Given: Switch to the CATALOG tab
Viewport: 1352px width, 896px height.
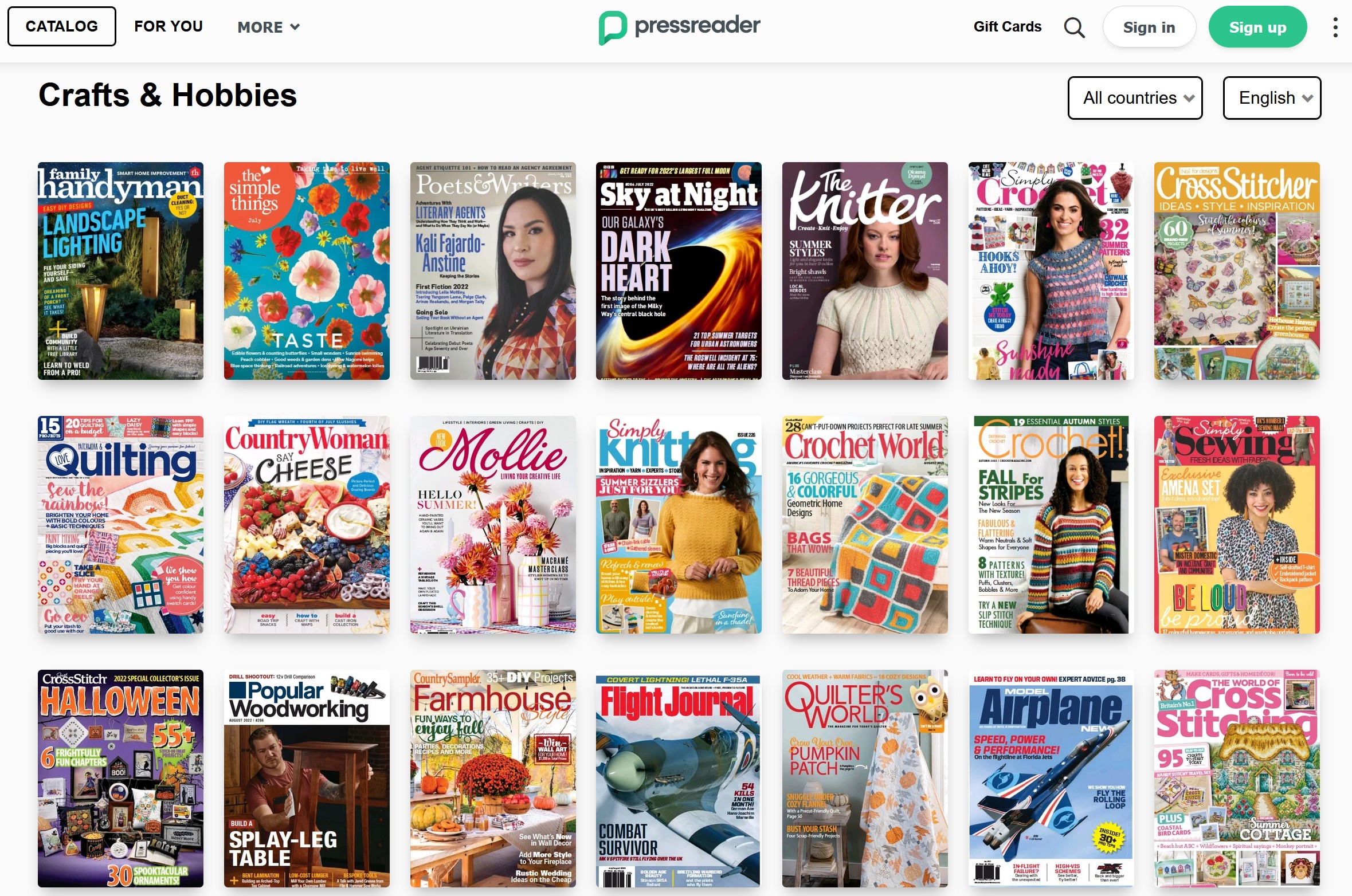Looking at the screenshot, I should point(62,26).
